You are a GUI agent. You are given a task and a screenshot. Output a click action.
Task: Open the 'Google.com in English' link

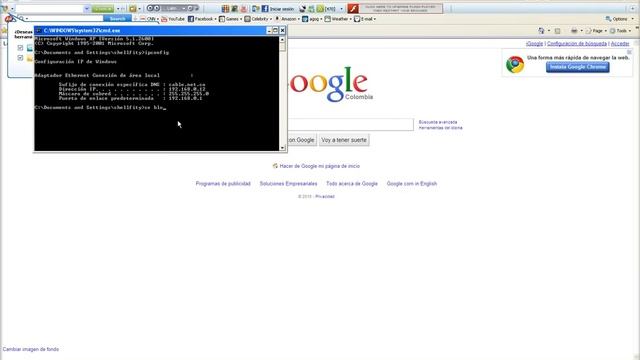(x=412, y=184)
